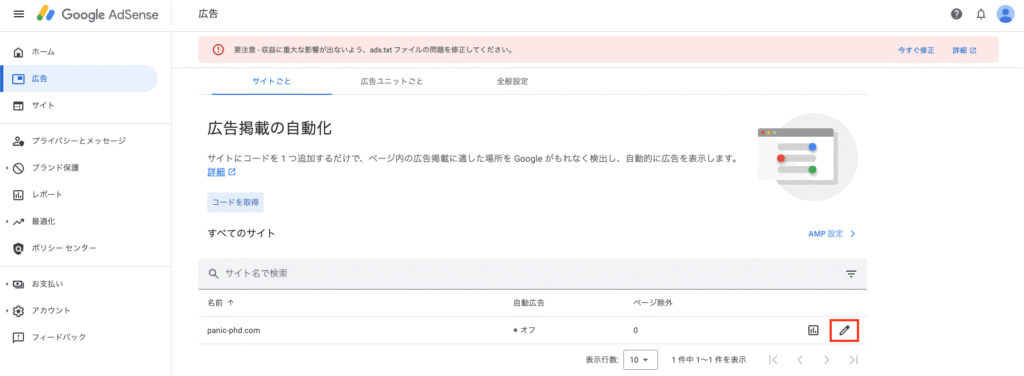Click the sort arrow beside 名前
The image size is (1024, 376).
click(231, 304)
